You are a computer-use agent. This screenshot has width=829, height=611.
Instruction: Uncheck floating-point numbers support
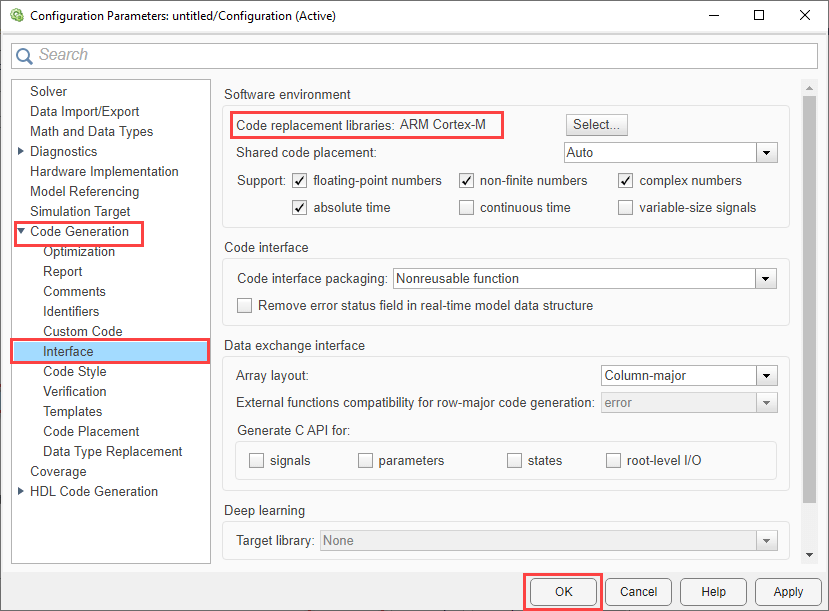click(300, 181)
